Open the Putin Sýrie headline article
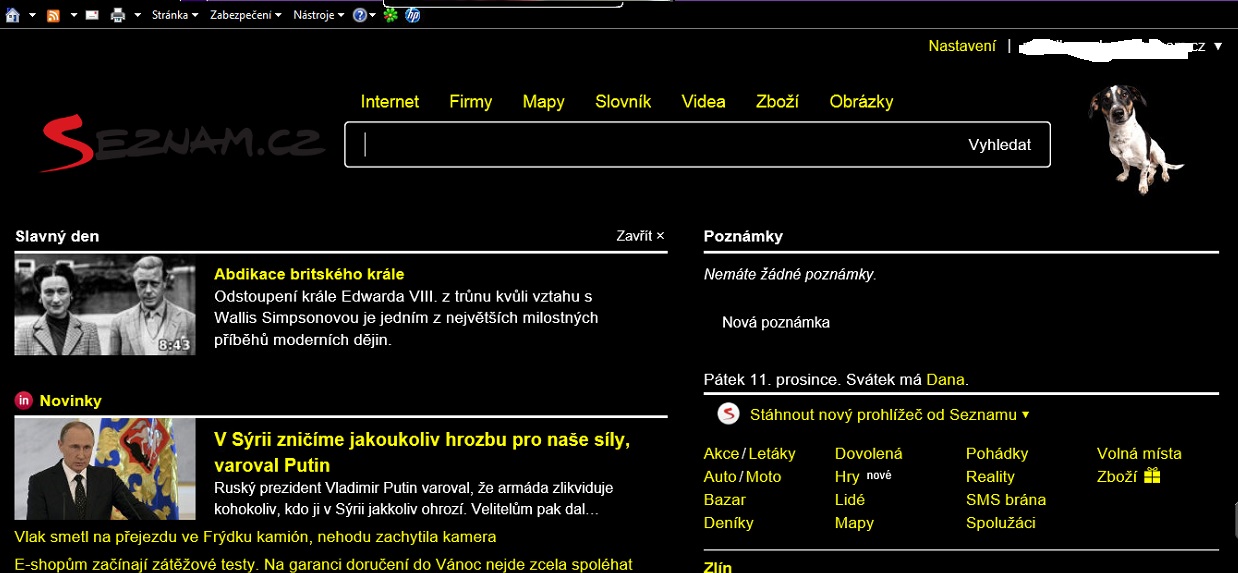 coord(422,452)
